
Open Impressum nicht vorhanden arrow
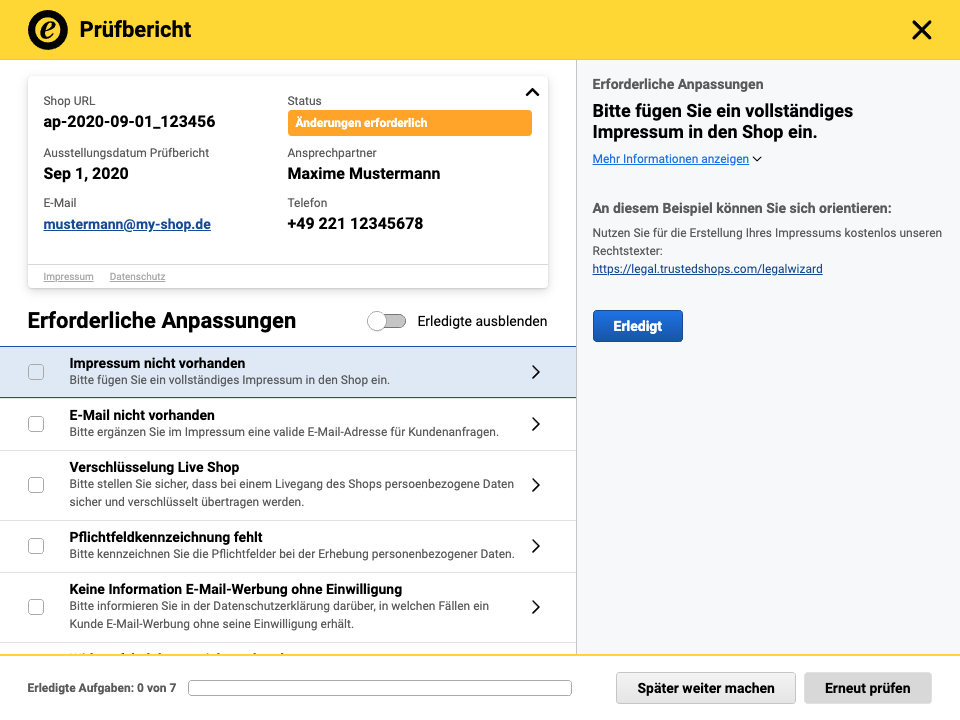(x=536, y=372)
